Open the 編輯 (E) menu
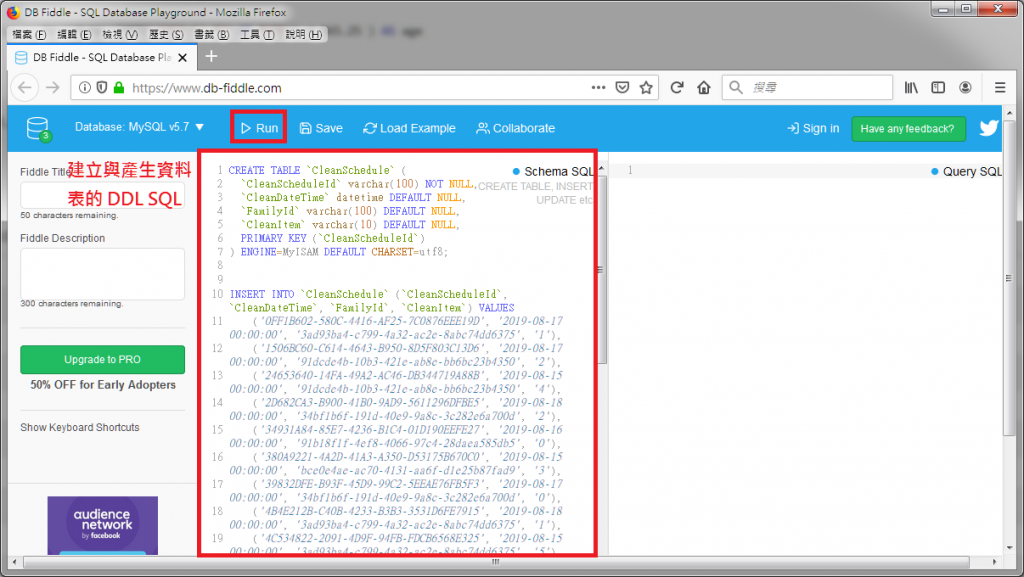Screen dimensions: 1024x577 click(74, 34)
